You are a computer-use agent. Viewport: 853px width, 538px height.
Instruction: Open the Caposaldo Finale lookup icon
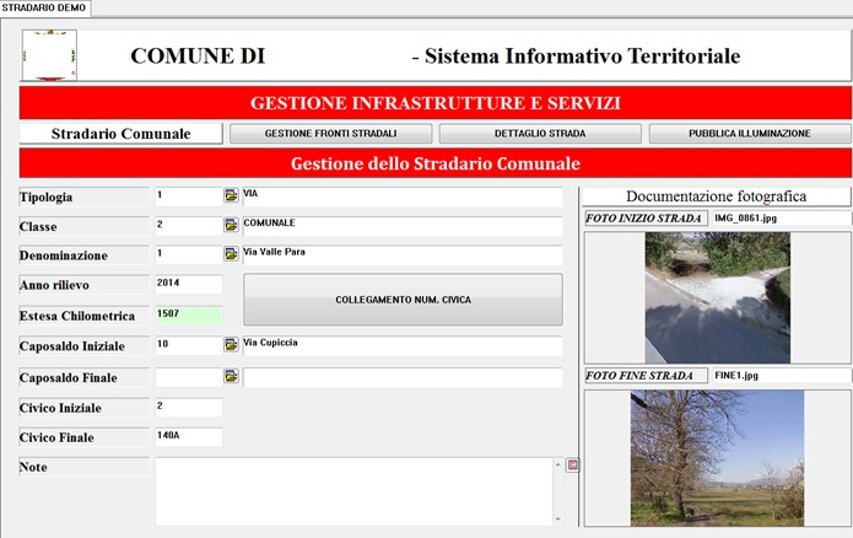231,376
